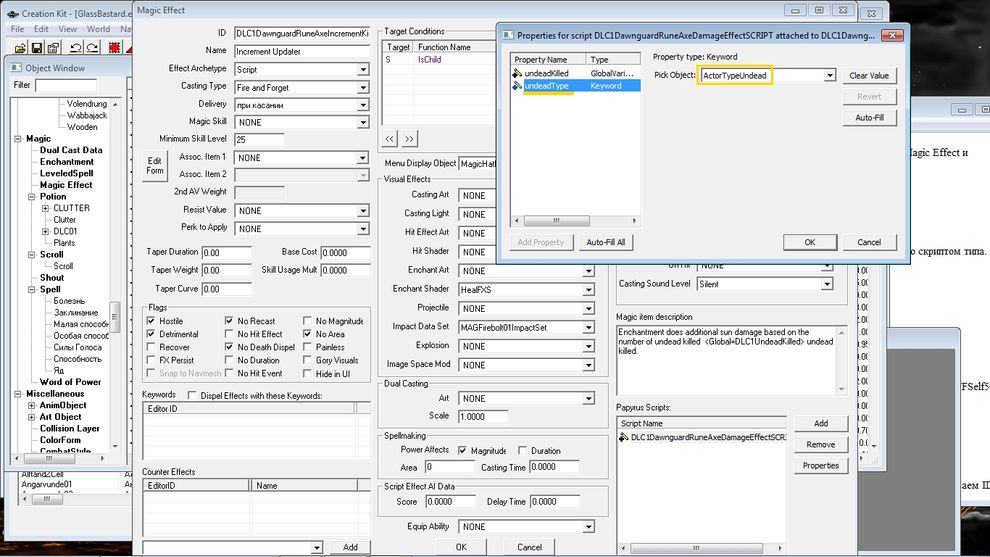Toggle the Painless flag checkbox

click(307, 347)
